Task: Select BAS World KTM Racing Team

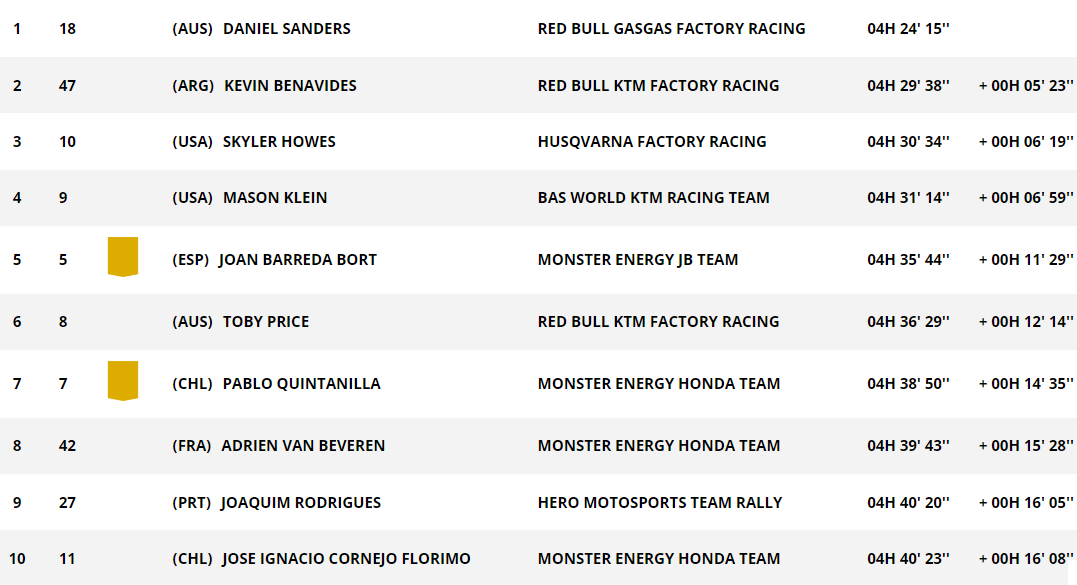Action: [x=653, y=198]
